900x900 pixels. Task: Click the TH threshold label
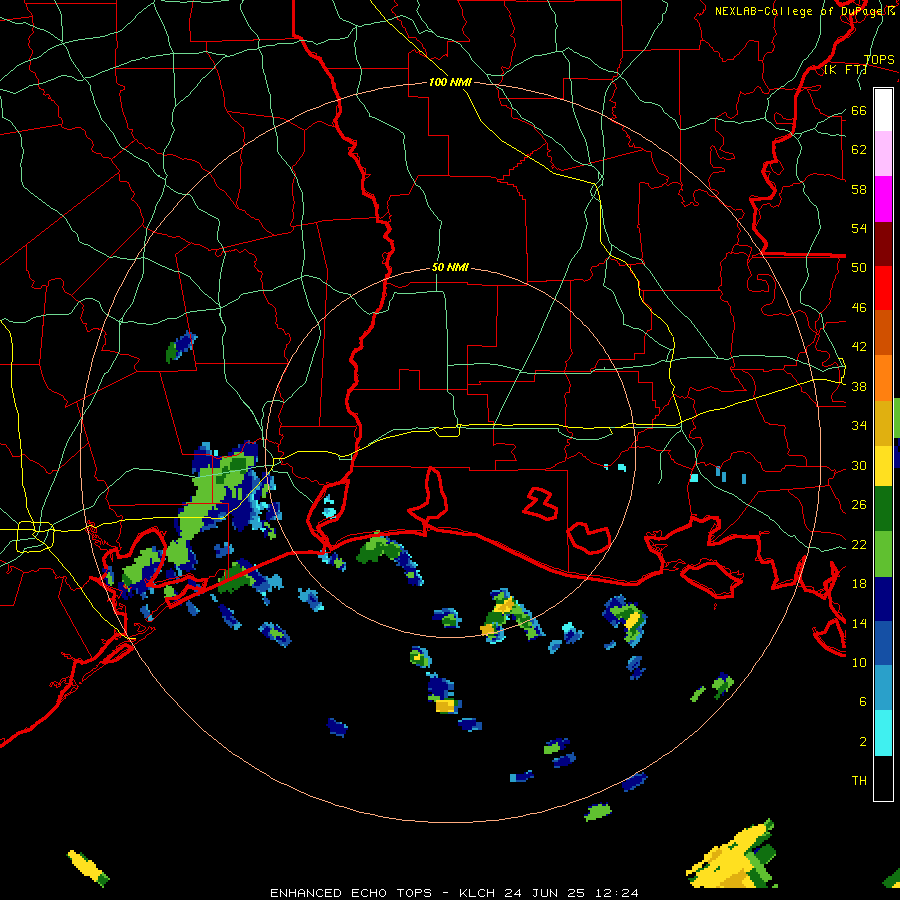[x=859, y=780]
